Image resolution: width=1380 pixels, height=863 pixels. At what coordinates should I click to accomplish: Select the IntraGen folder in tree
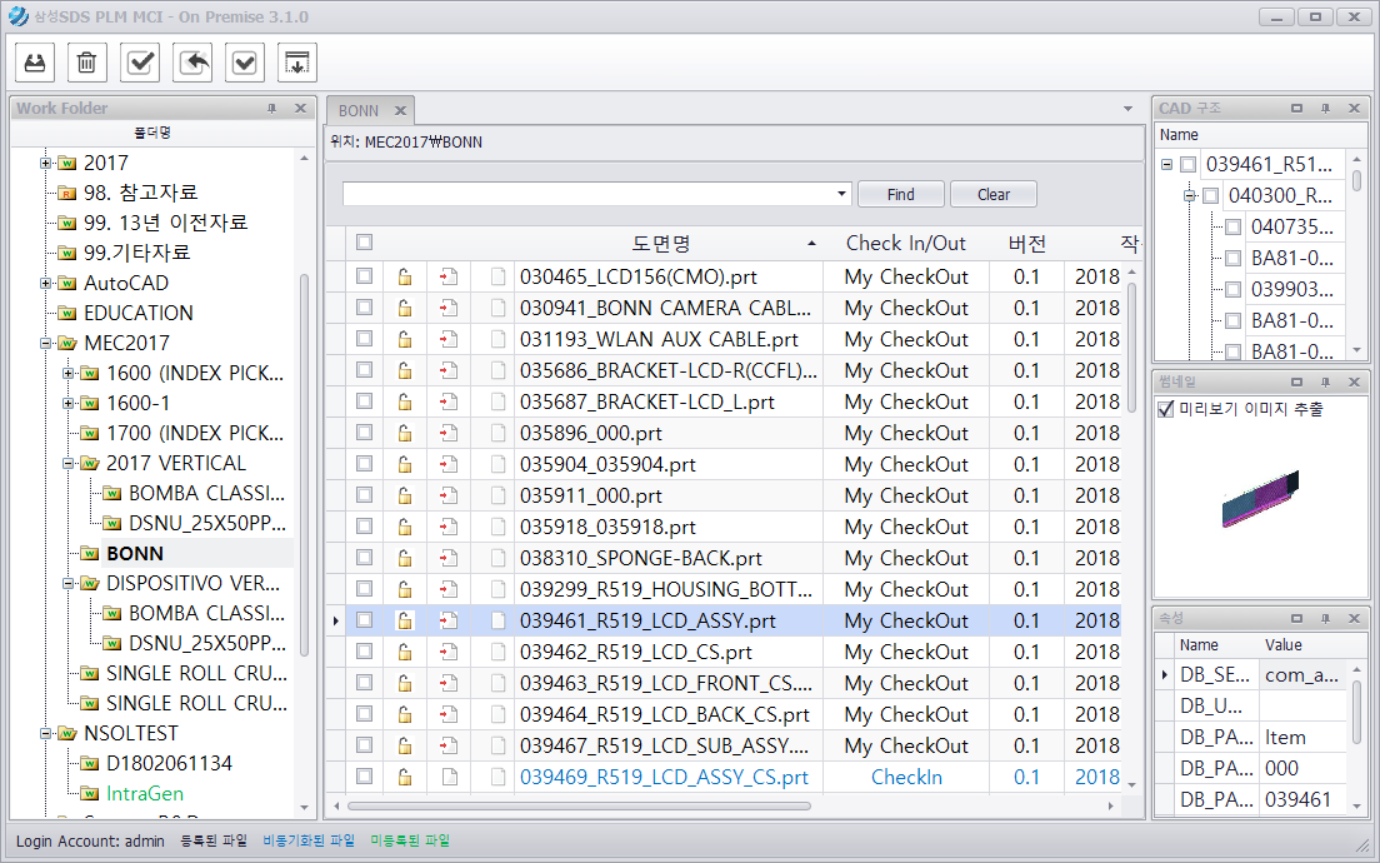(142, 793)
